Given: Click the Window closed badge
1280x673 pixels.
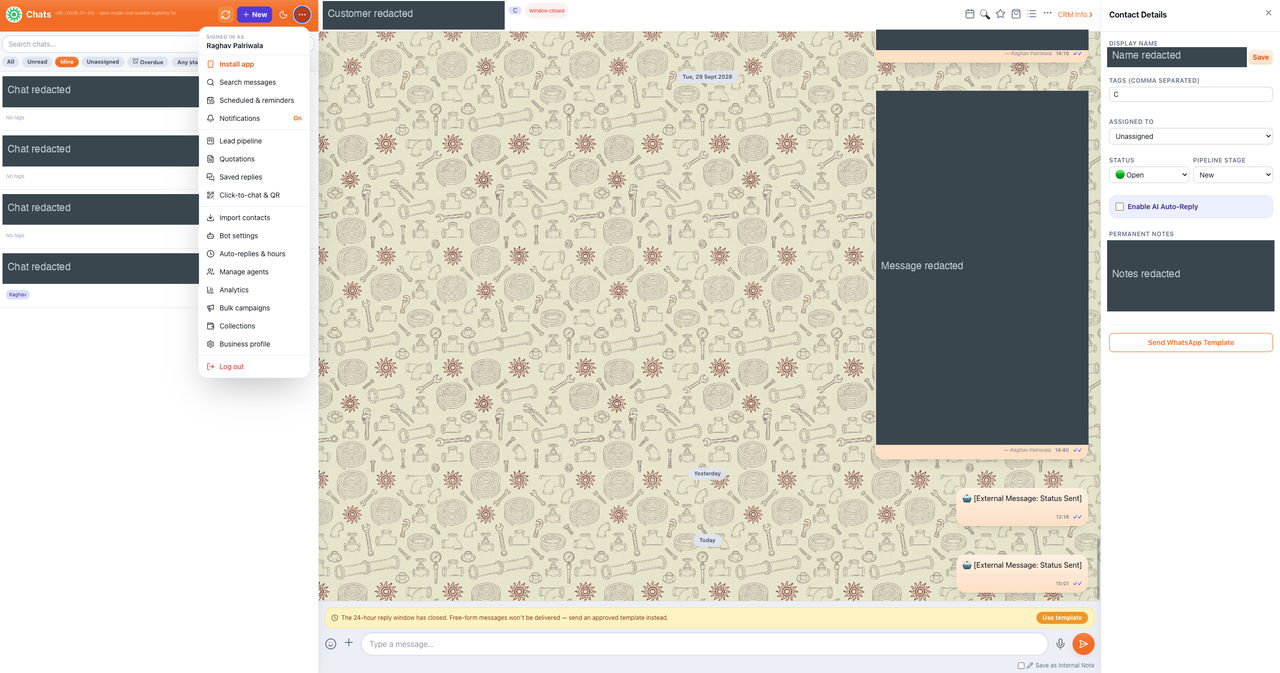Looking at the screenshot, I should 546,11.
